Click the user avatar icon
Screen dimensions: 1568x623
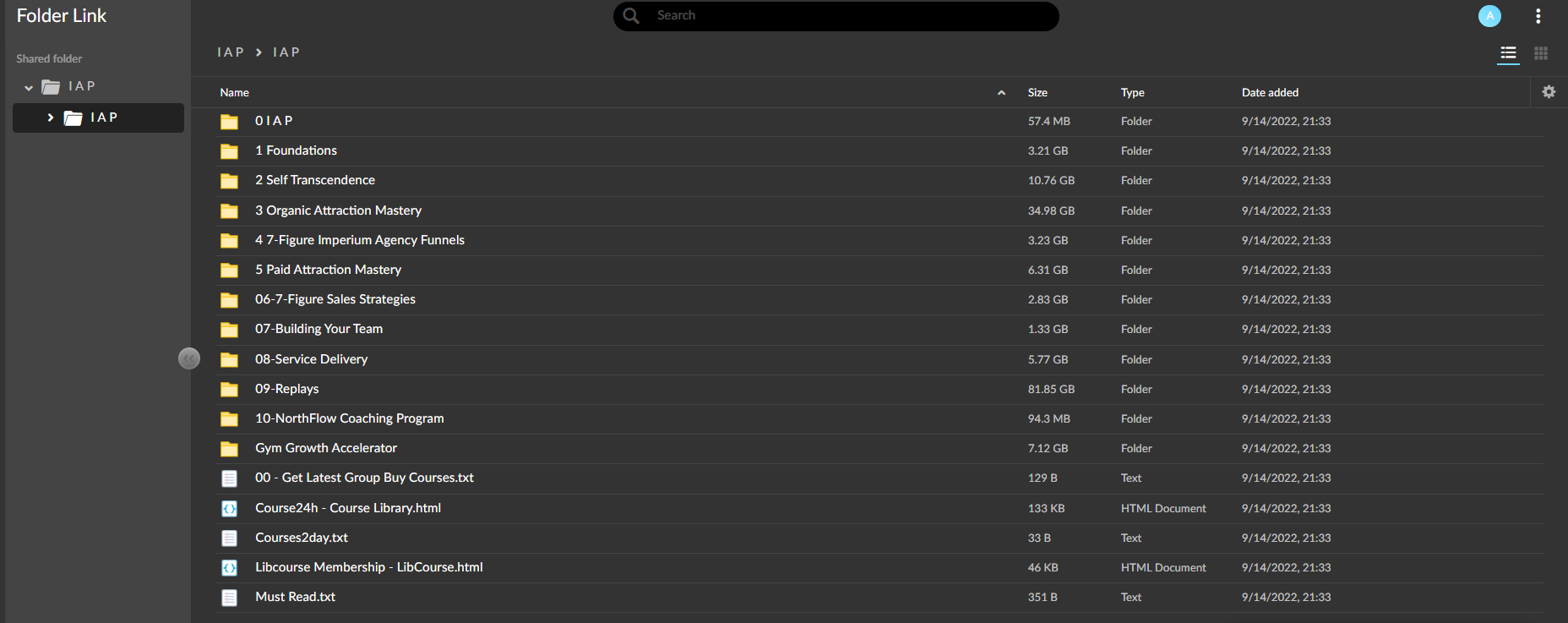pyautogui.click(x=1489, y=16)
